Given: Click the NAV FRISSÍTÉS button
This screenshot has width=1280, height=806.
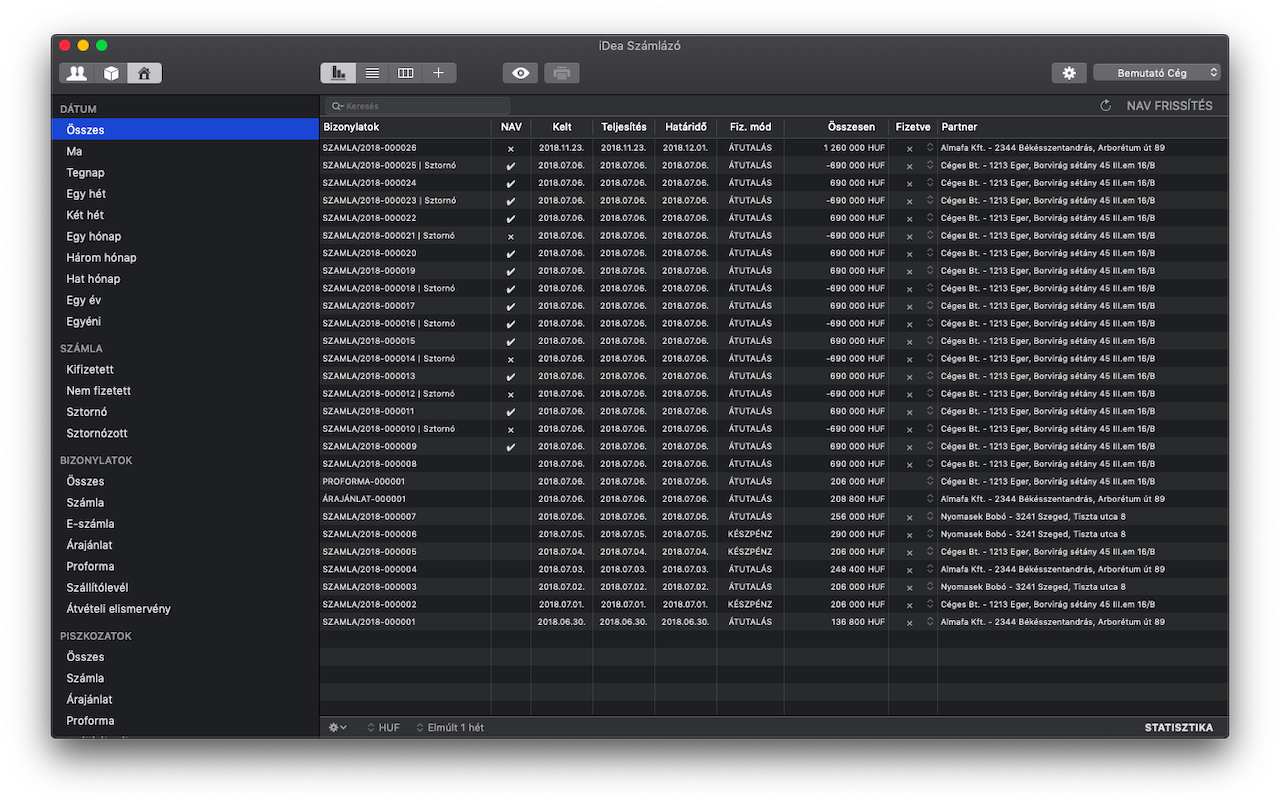Looking at the screenshot, I should pyautogui.click(x=1169, y=106).
